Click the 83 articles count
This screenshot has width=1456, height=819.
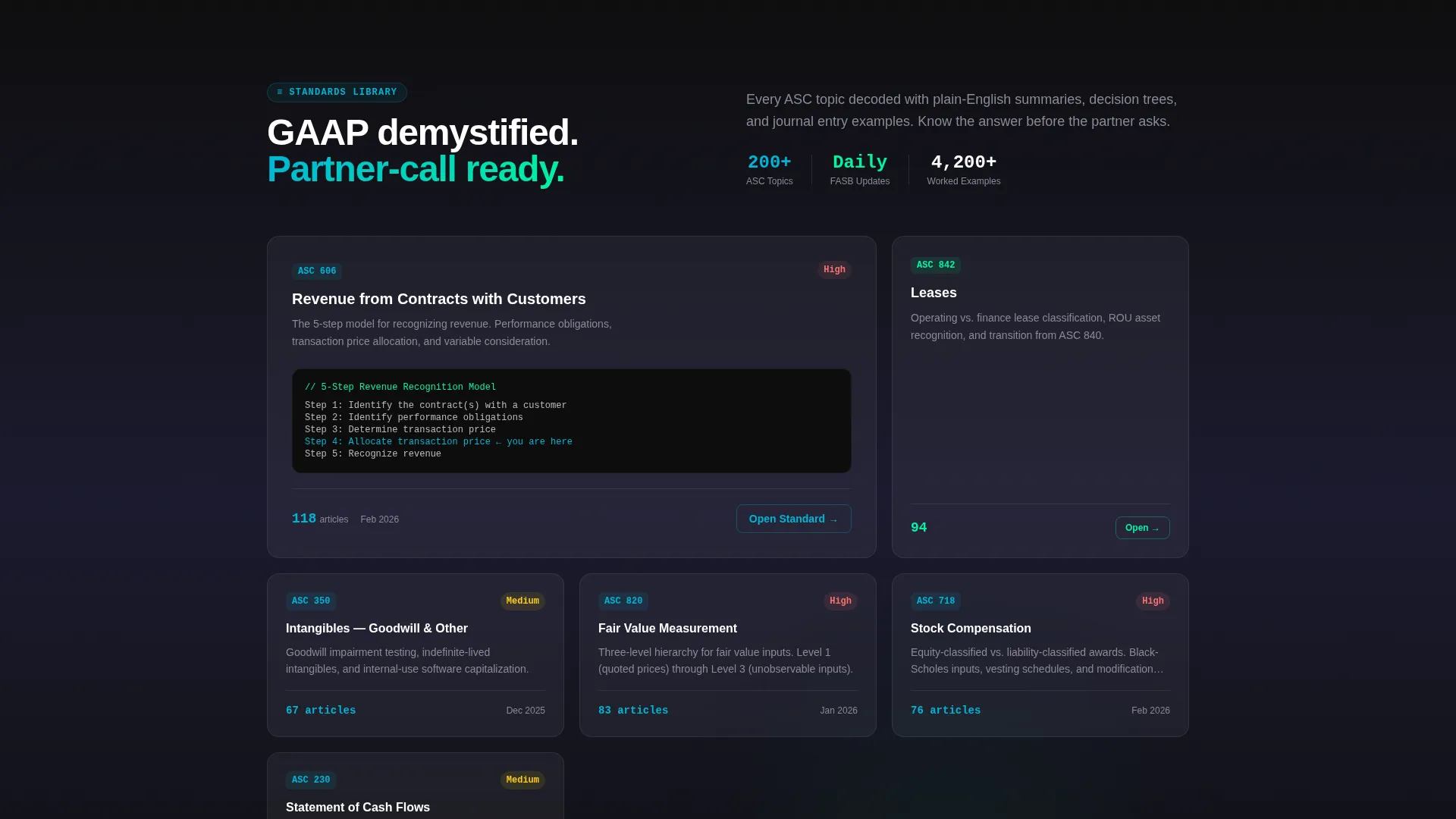[633, 711]
